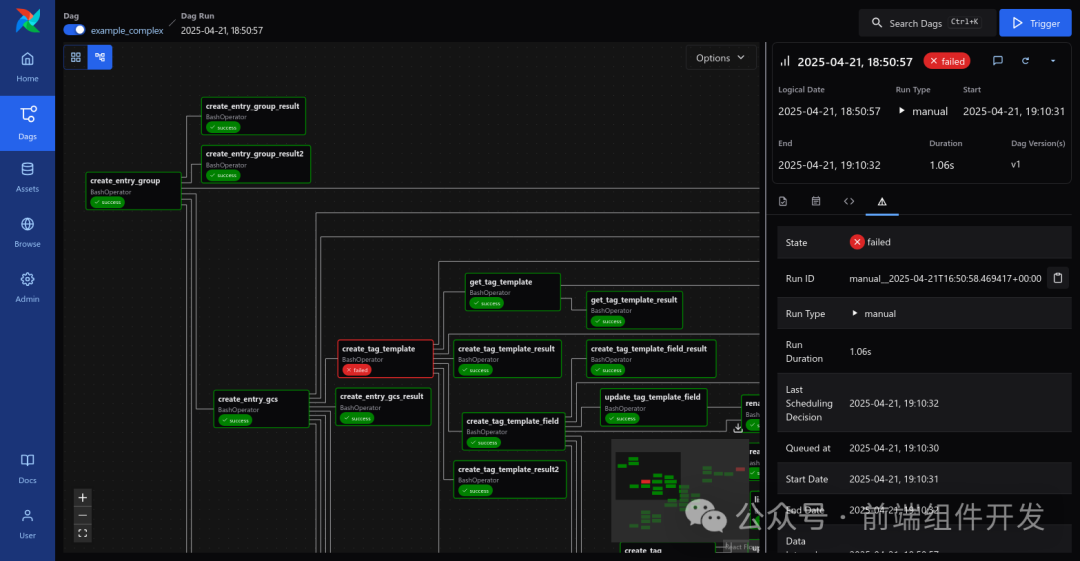Open Admin settings in sidebar
Image resolution: width=1080 pixels, height=561 pixels.
click(x=28, y=288)
